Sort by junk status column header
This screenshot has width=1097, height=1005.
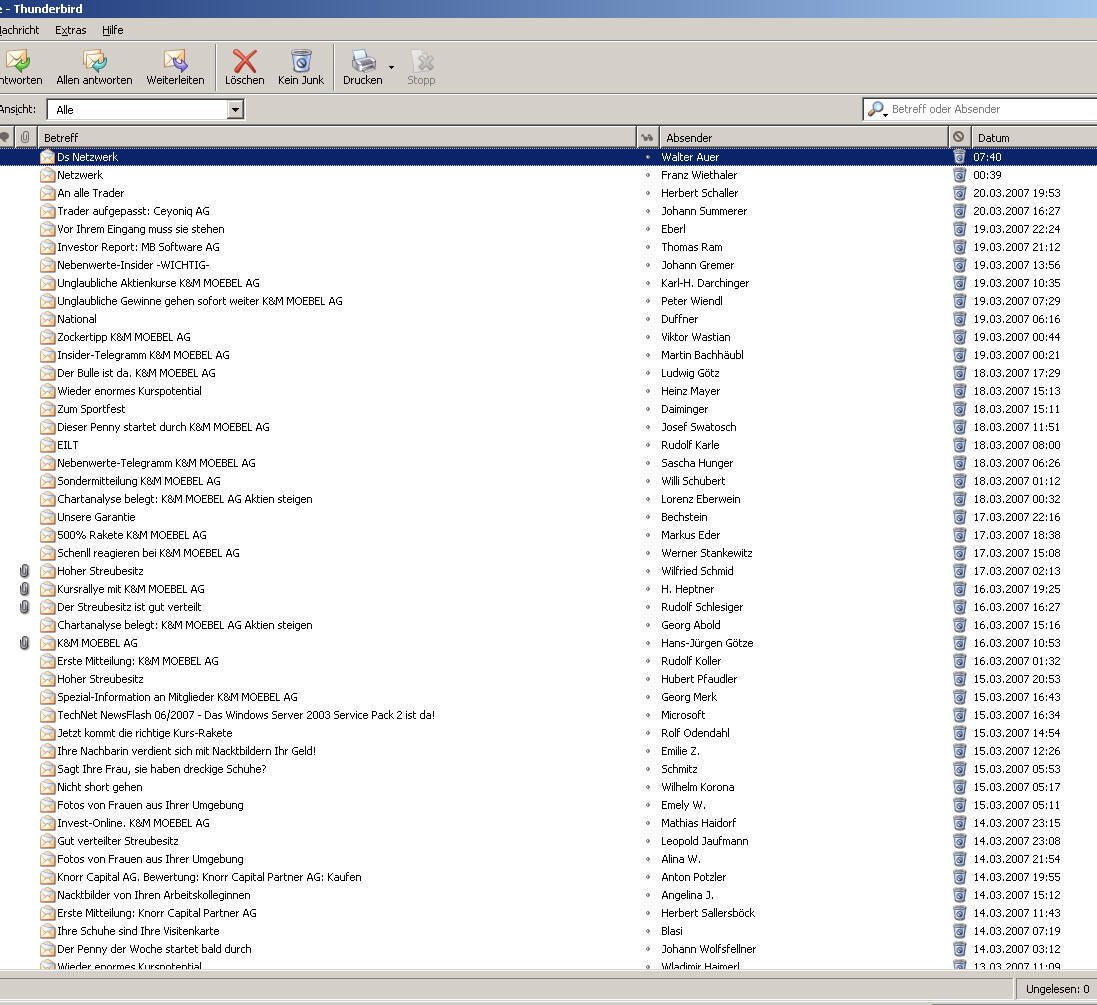click(x=958, y=138)
